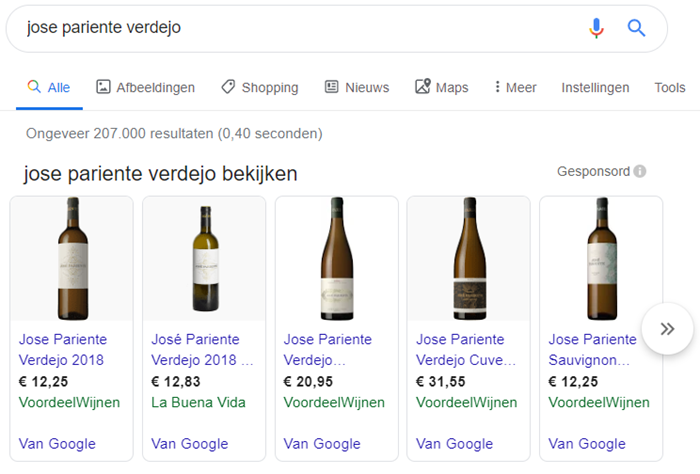Open Jose Pariente Verdejo 2018 listing

63,350
